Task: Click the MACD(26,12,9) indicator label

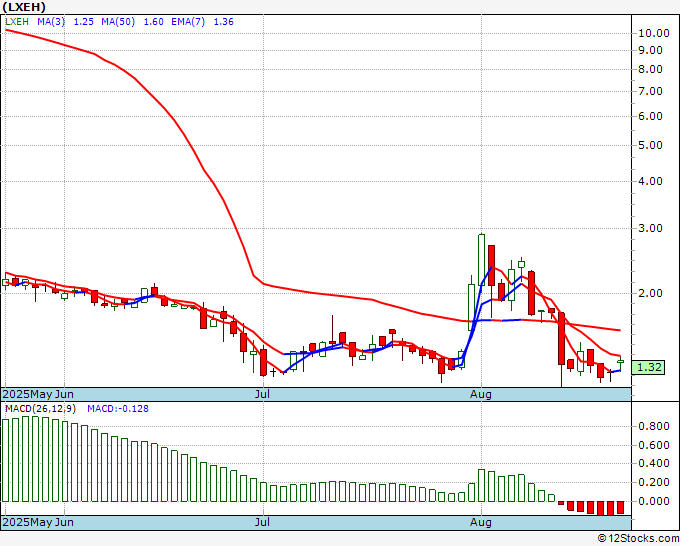Action: [40, 409]
